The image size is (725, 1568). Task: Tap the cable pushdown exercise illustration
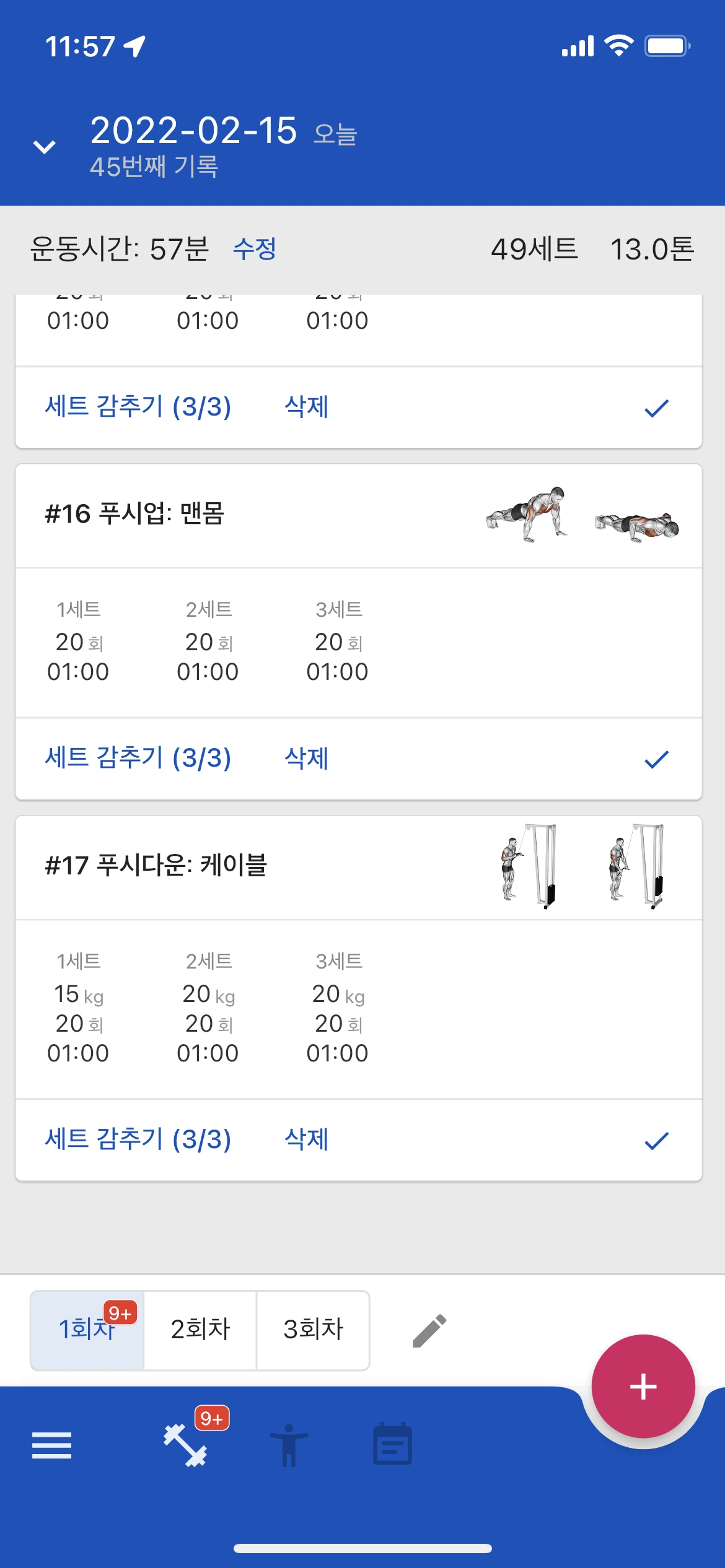(582, 867)
